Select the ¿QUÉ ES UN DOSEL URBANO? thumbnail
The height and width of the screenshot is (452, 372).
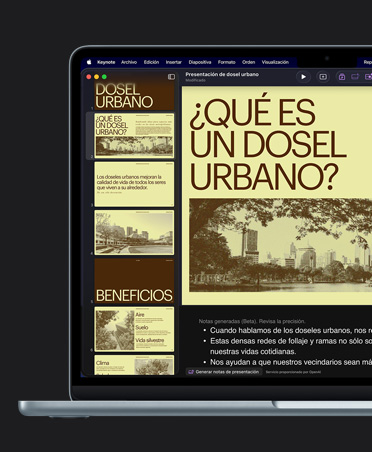tap(134, 136)
